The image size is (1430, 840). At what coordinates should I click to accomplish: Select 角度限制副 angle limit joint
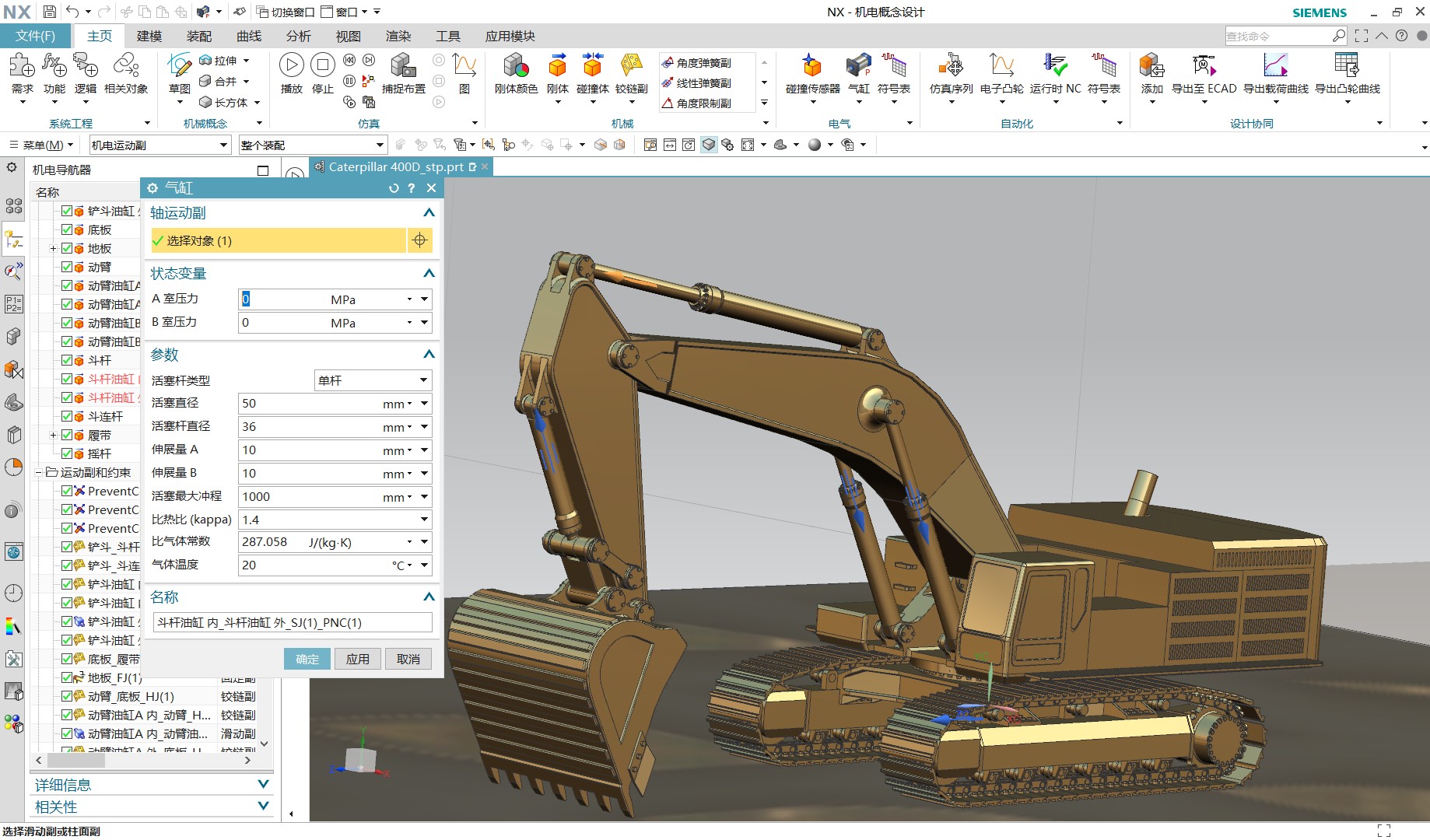[696, 103]
